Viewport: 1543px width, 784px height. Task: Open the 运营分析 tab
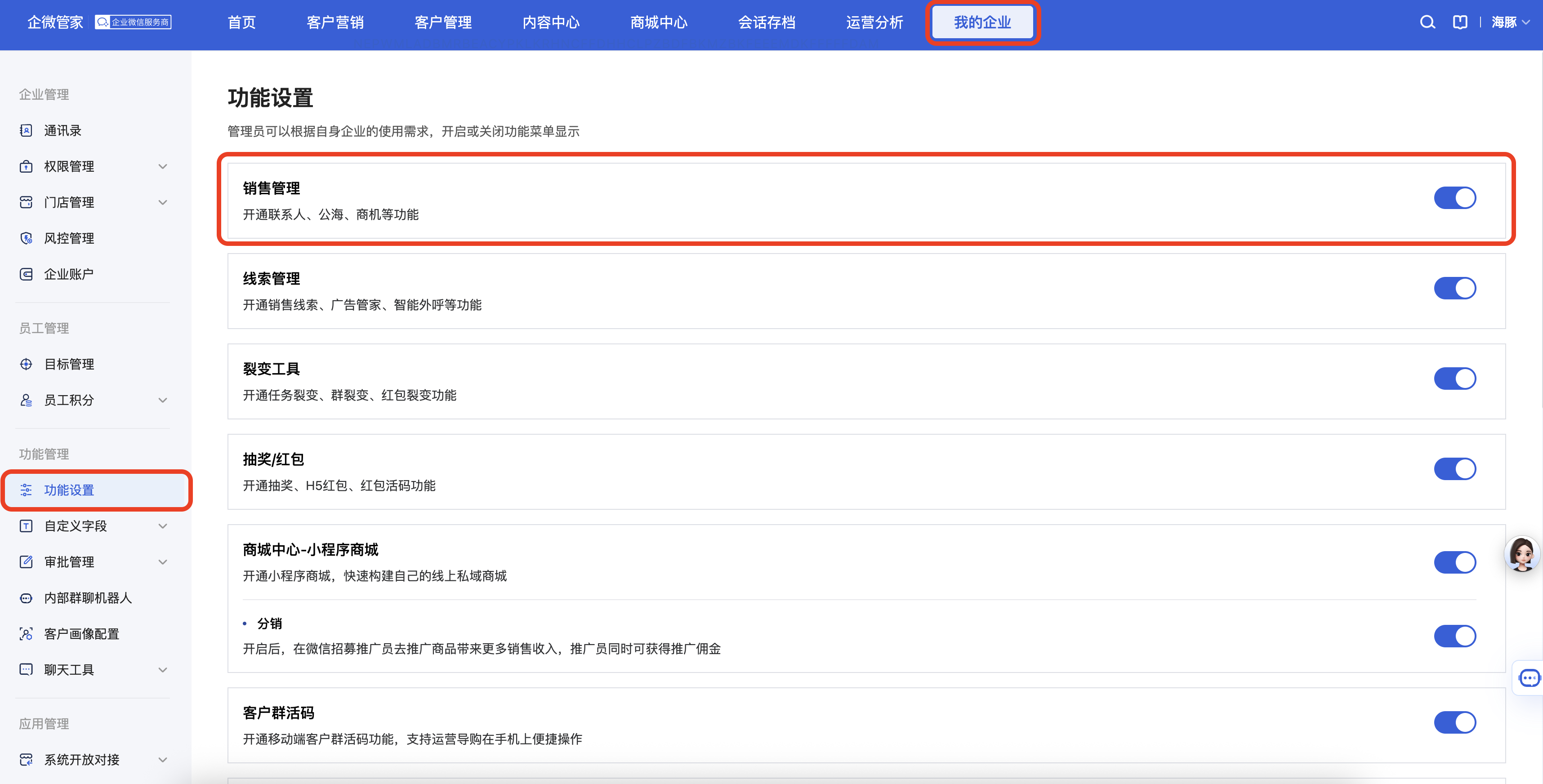tap(874, 22)
